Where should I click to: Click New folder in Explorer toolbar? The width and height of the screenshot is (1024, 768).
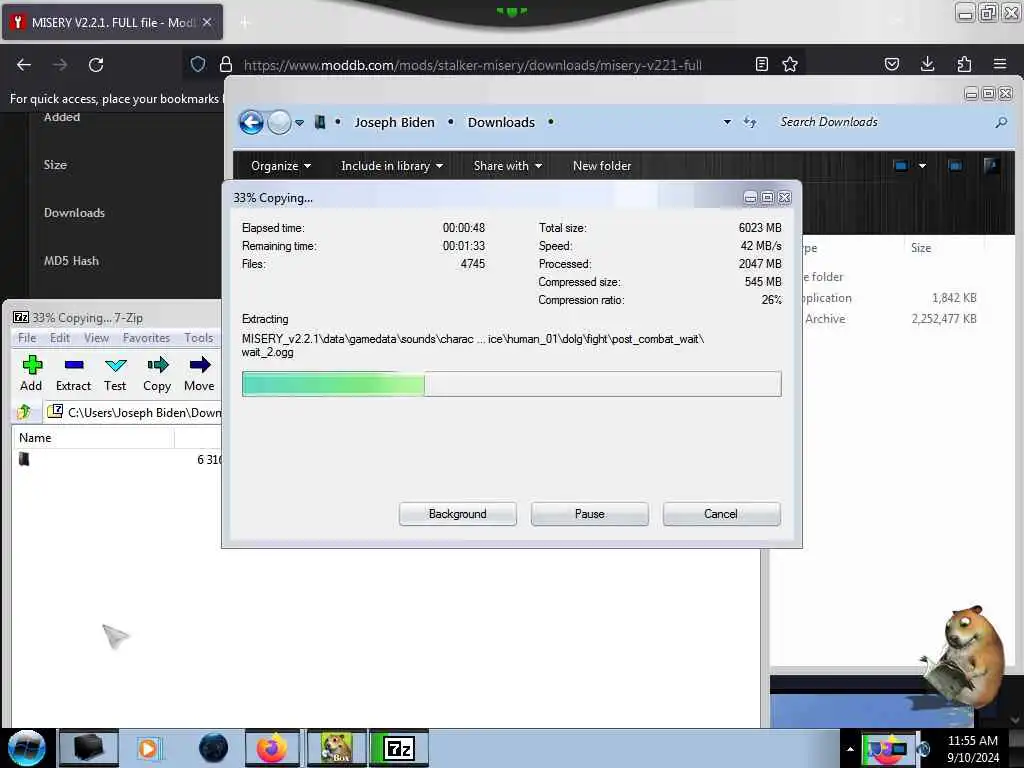[602, 166]
